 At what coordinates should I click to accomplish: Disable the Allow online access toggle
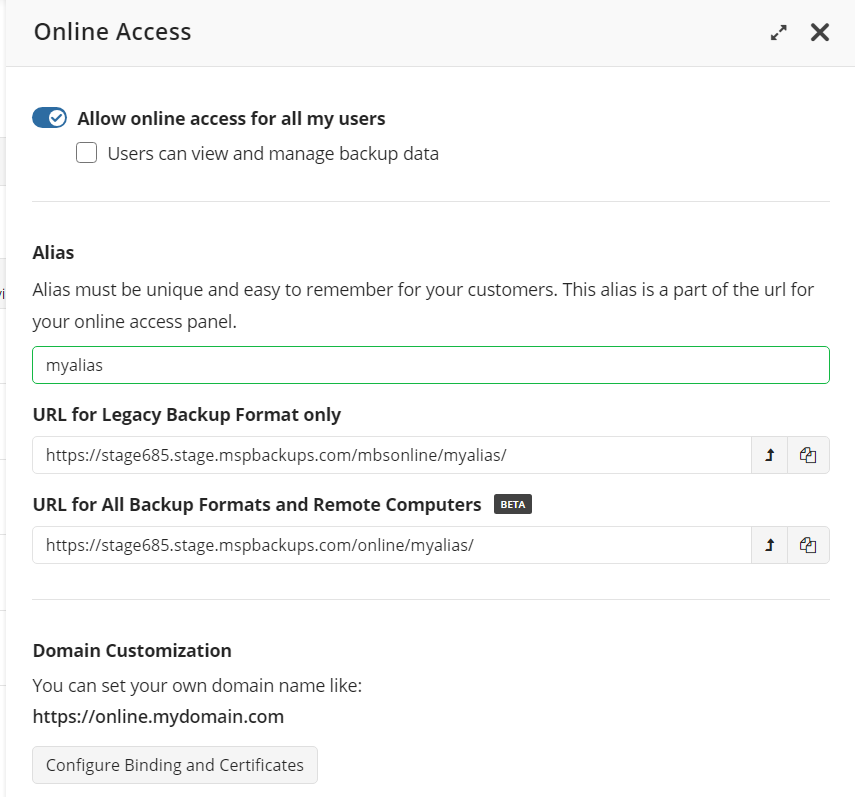(x=49, y=117)
